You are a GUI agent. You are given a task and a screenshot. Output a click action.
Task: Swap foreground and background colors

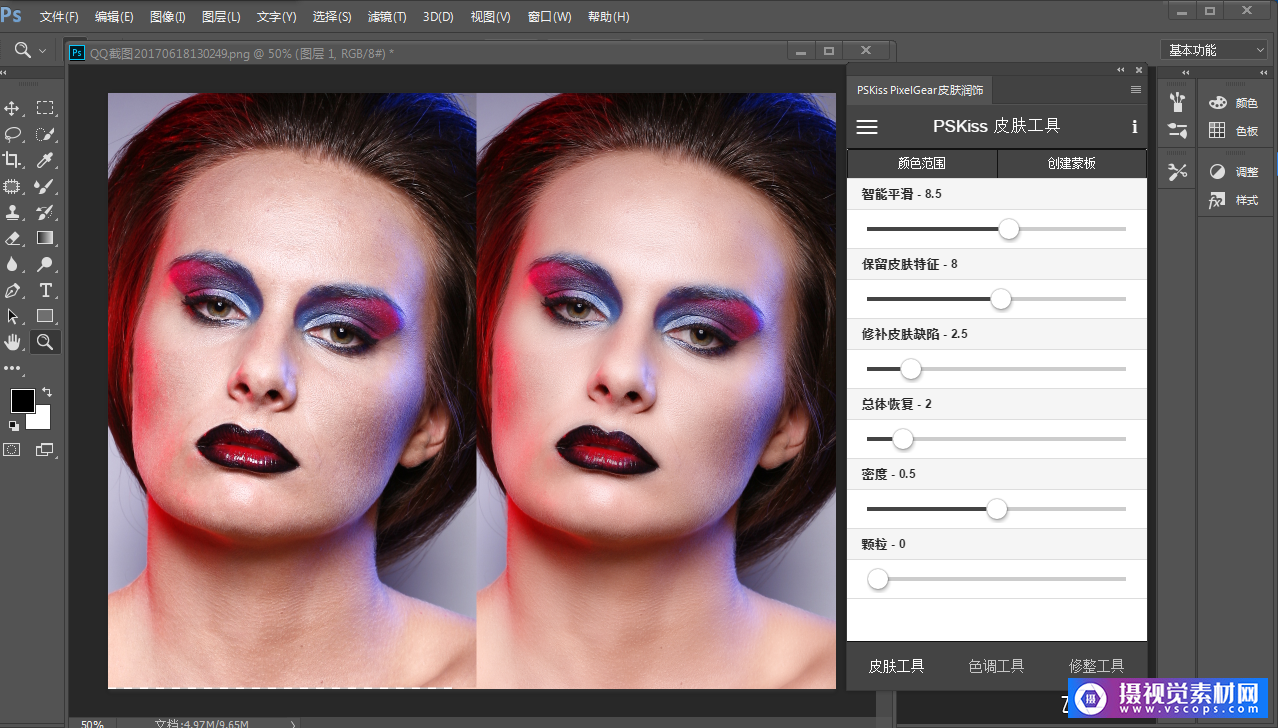47,391
